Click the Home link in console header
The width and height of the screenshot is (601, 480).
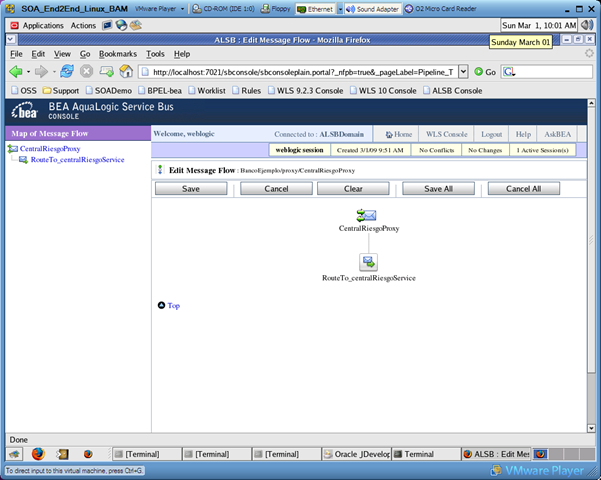(x=399, y=134)
